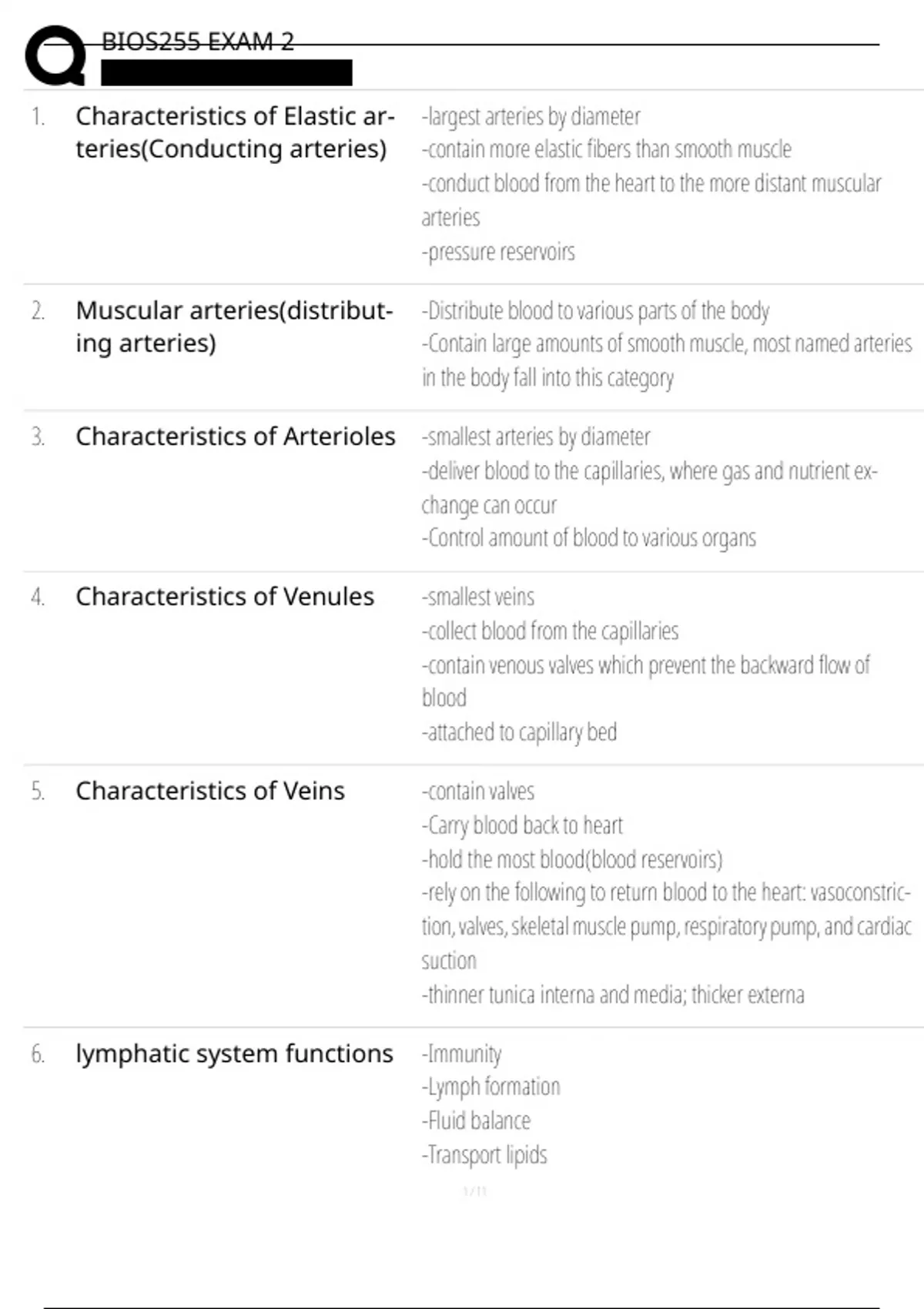Screen dimensions: 924x1309
Task: Select "thinner tunica interna and media" line
Action: coord(613,995)
